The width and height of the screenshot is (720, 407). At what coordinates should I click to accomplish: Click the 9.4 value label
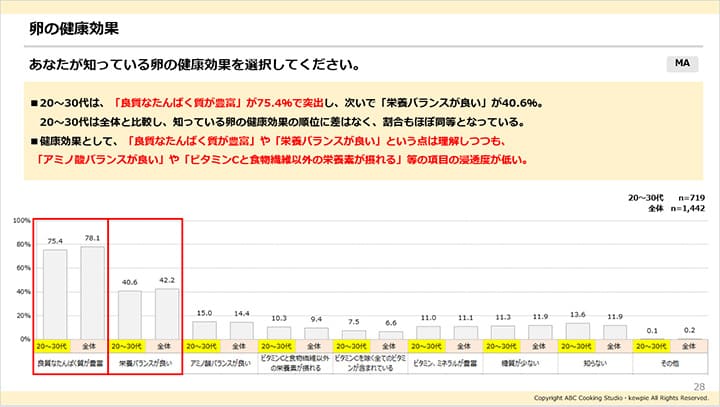coord(316,319)
